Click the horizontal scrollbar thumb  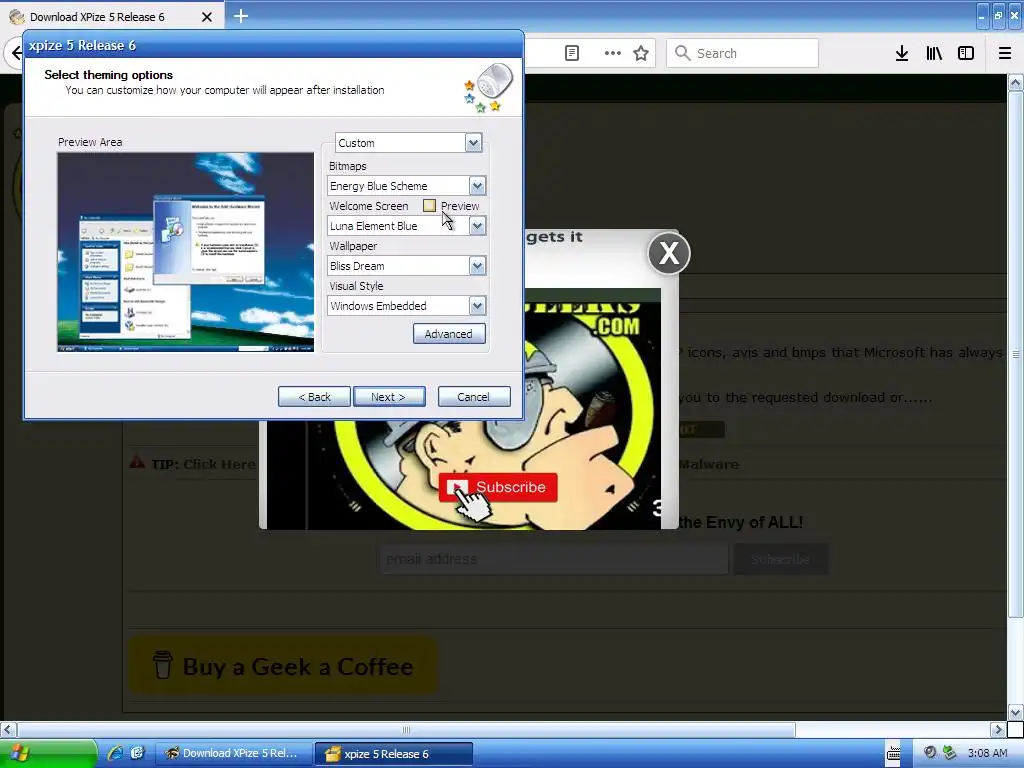(x=406, y=729)
